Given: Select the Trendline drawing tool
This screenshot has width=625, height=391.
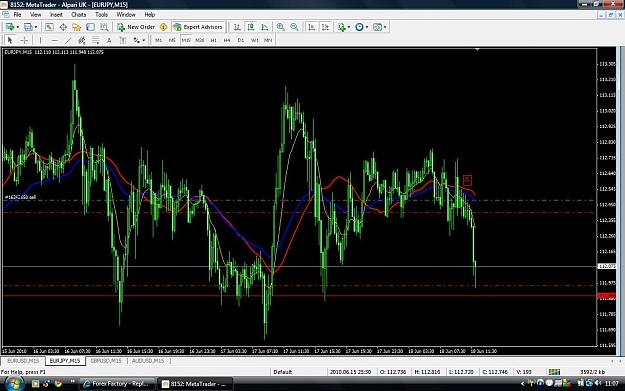Looking at the screenshot, I should (68, 40).
